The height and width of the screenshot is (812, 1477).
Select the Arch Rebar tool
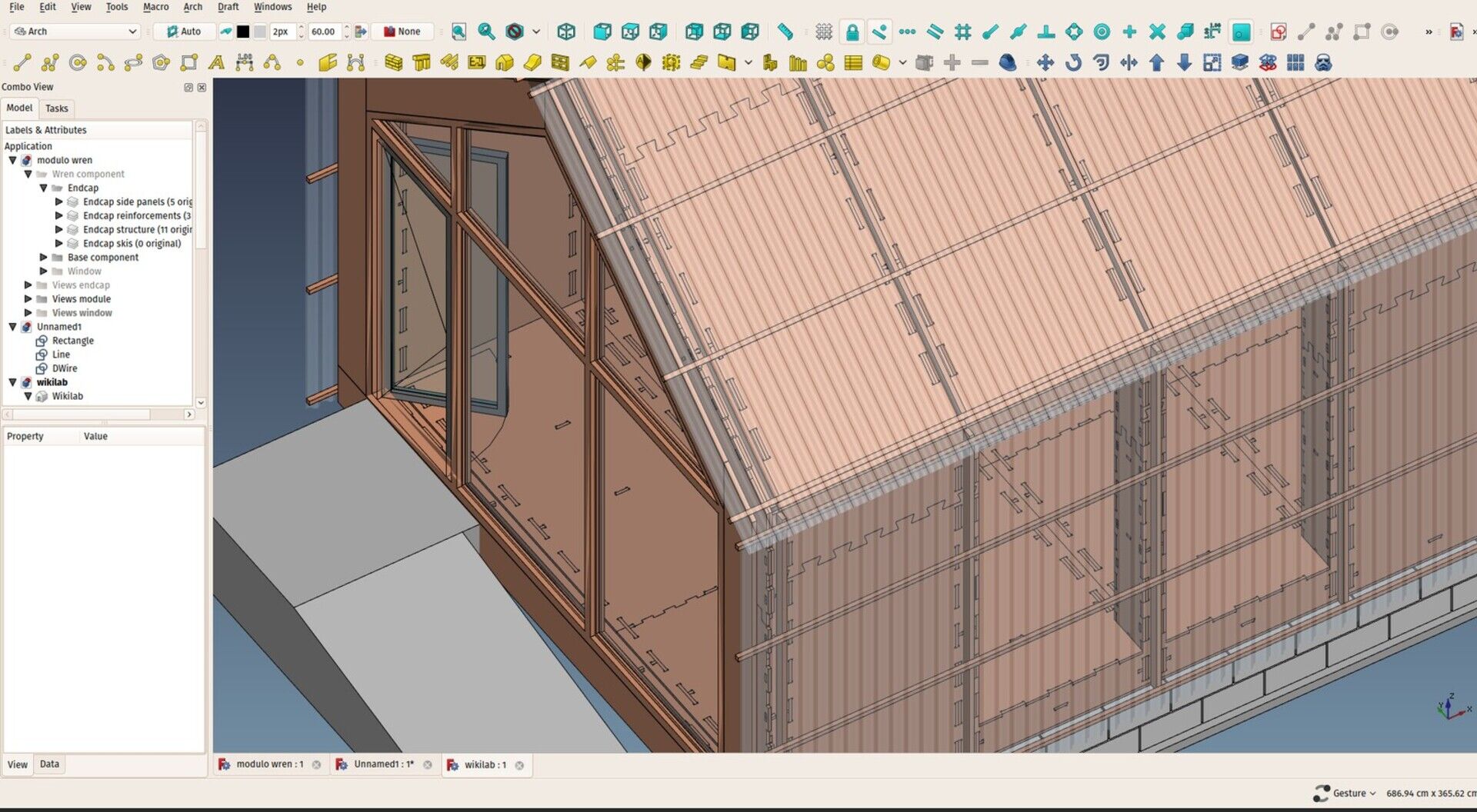(x=449, y=63)
